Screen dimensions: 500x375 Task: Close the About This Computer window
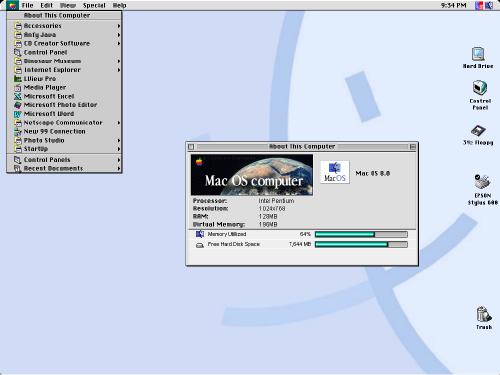(191, 147)
